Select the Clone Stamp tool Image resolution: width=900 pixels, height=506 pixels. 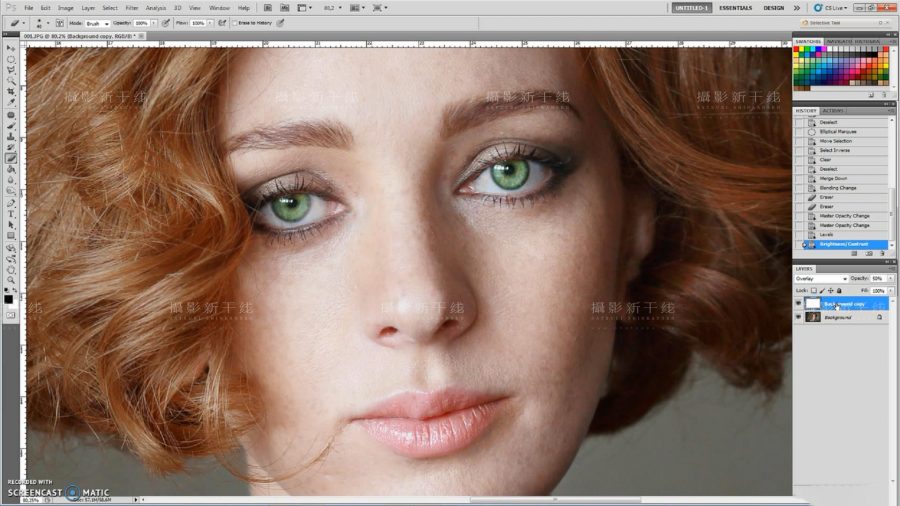(x=11, y=137)
